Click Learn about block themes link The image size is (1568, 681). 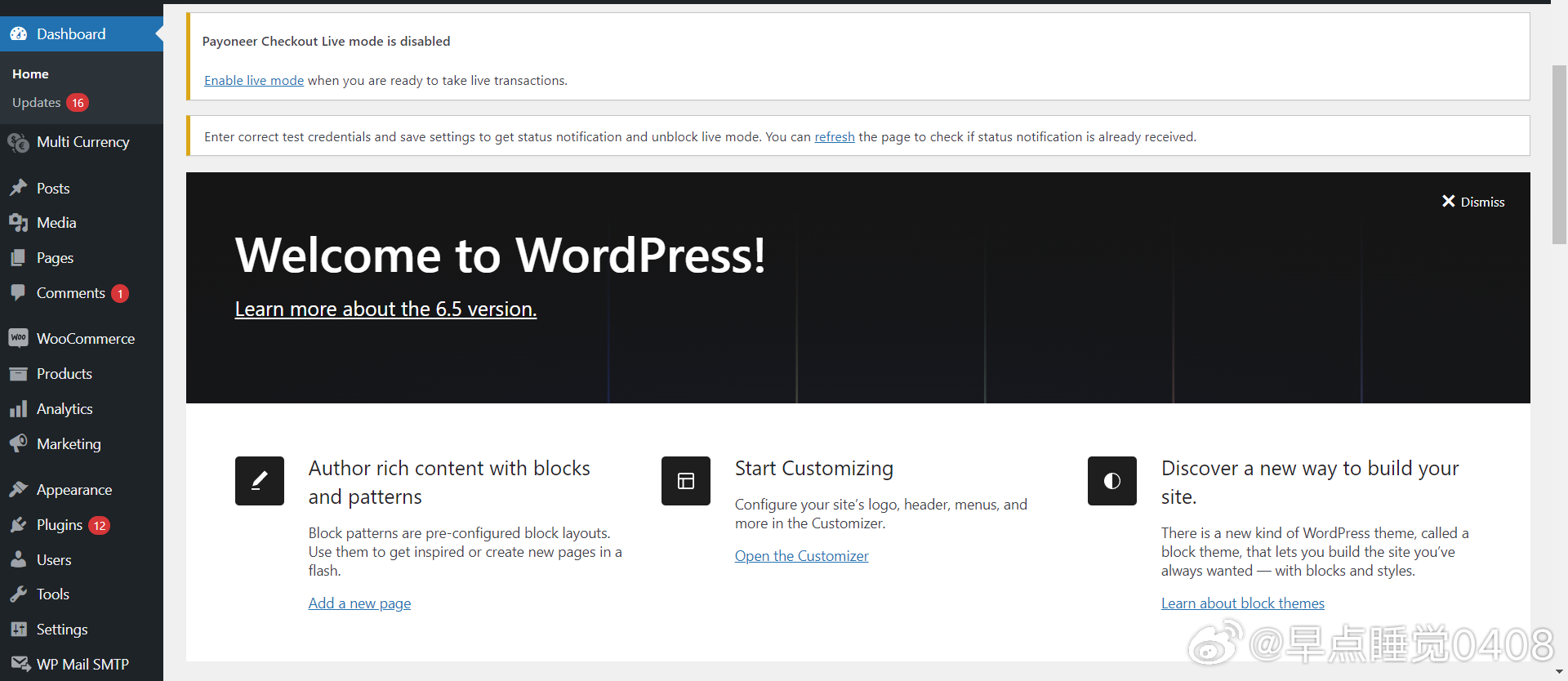(1243, 603)
